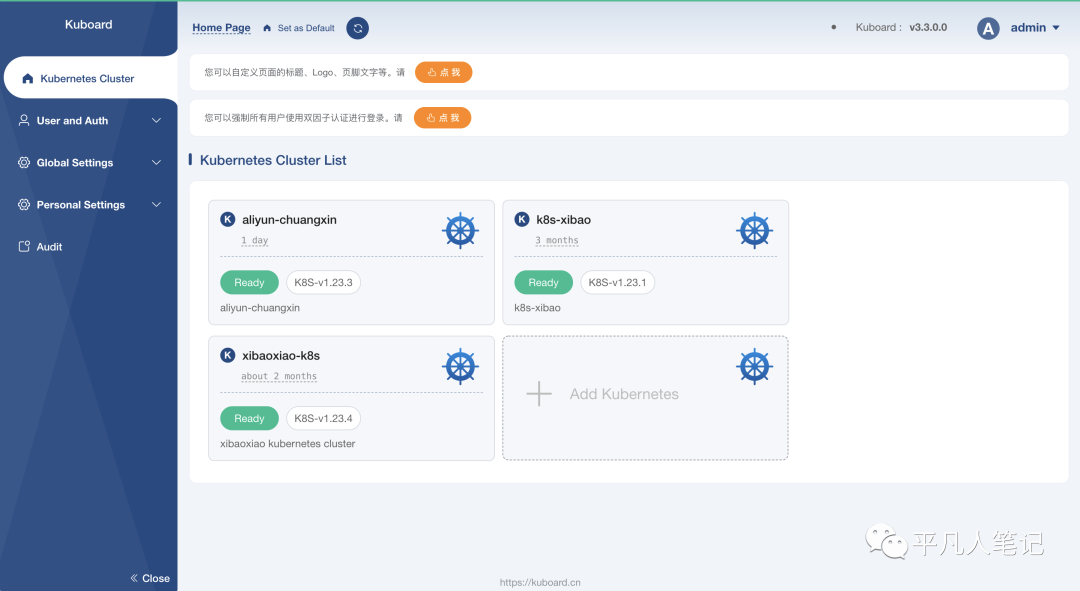The image size is (1080, 591).
Task: Select Kubernetes Cluster in the sidebar
Action: tap(90, 79)
